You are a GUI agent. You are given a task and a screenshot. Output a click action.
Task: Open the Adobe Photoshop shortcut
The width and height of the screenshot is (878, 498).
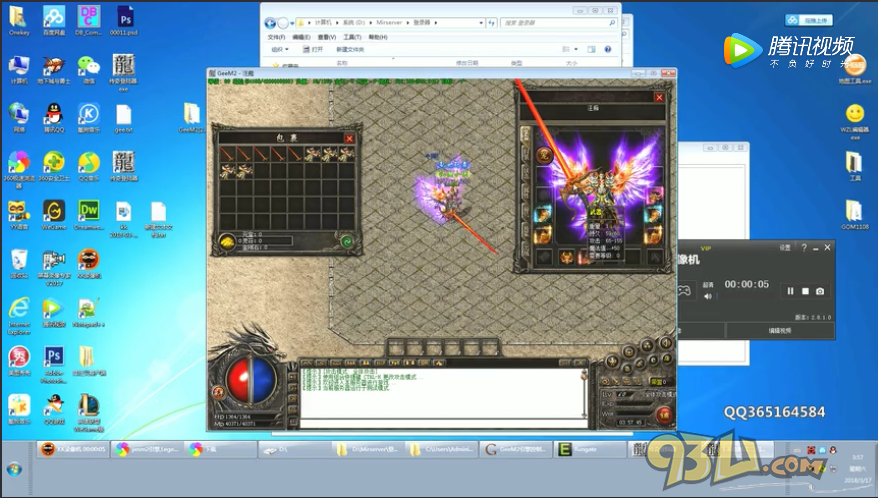pyautogui.click(x=54, y=365)
